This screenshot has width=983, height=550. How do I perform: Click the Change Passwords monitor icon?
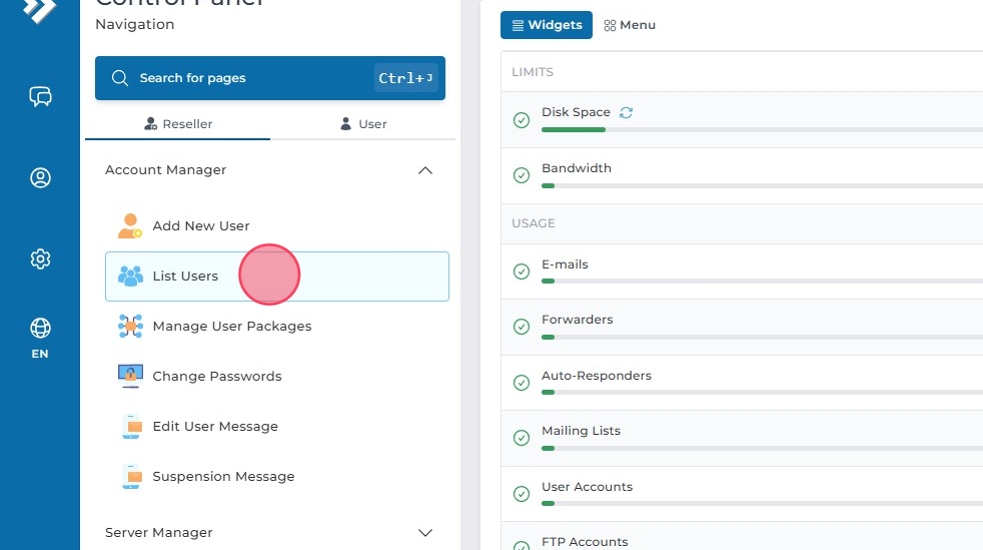coord(130,376)
